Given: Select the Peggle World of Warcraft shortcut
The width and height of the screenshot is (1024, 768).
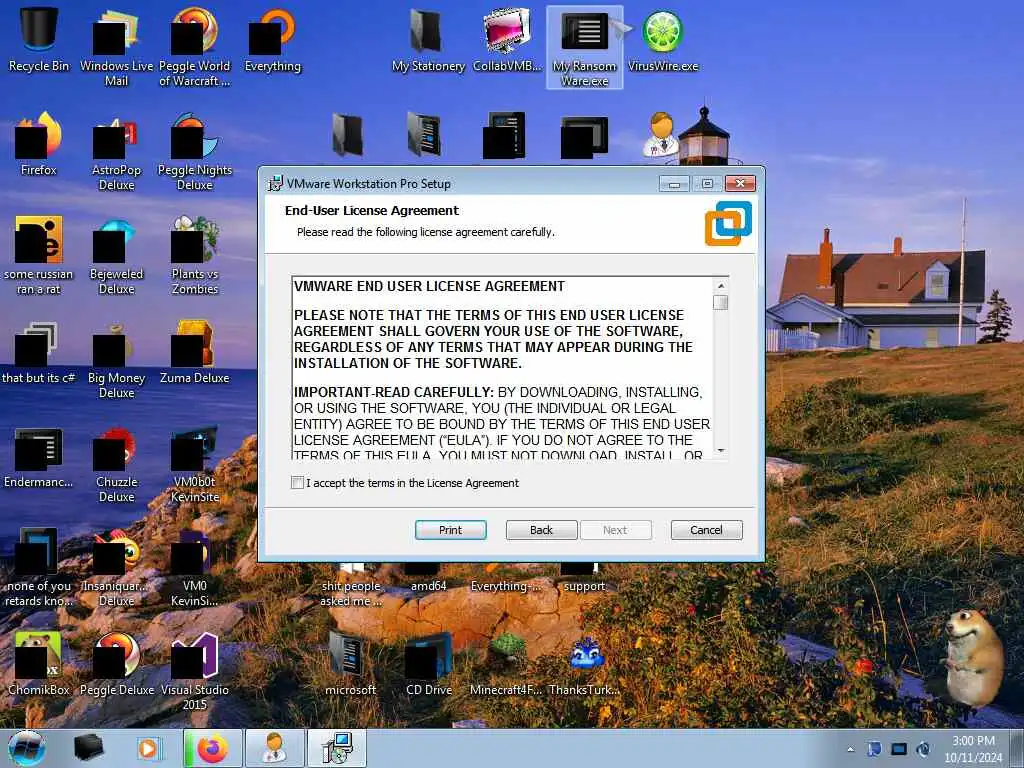Looking at the screenshot, I should pyautogui.click(x=195, y=46).
